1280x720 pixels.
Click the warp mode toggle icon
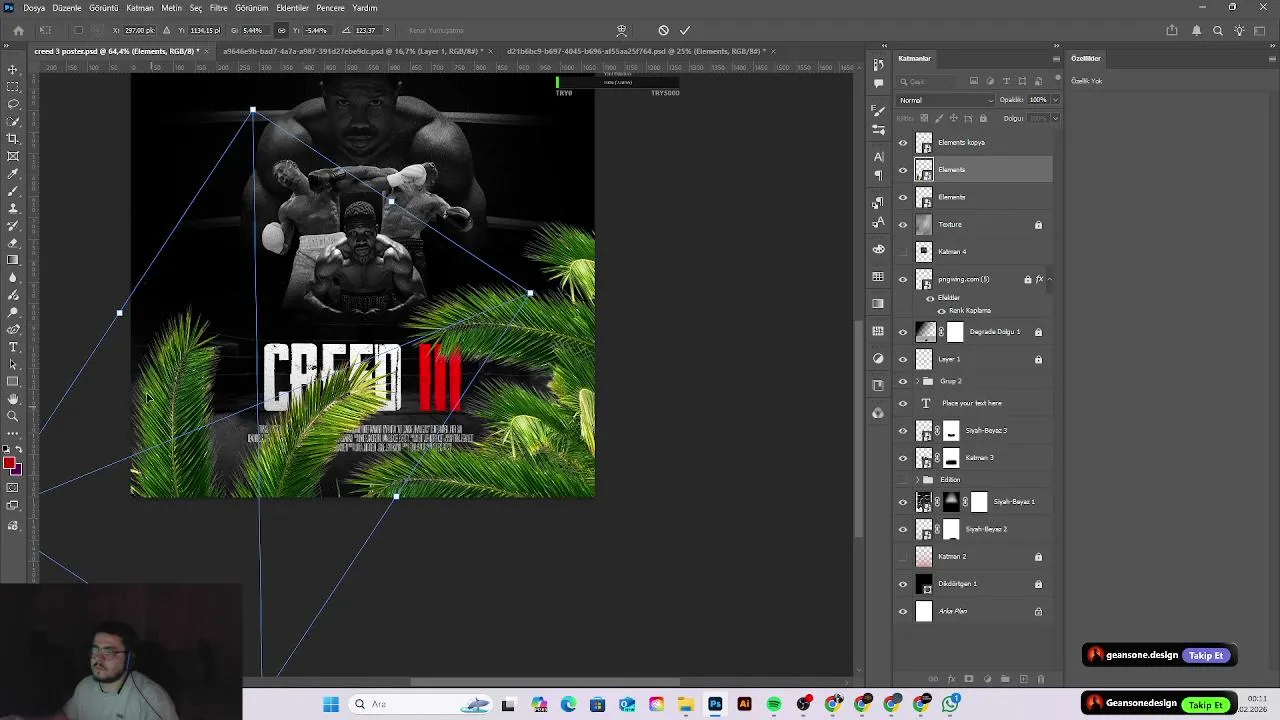click(x=621, y=30)
